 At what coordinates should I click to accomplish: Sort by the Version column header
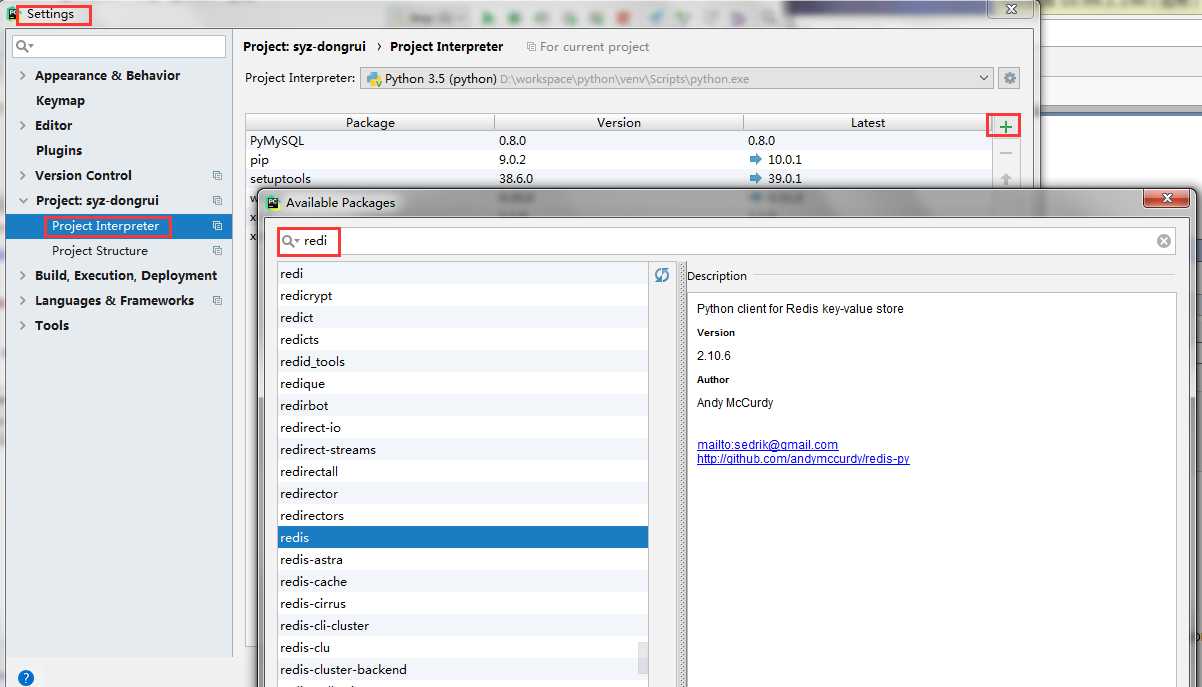[619, 122]
